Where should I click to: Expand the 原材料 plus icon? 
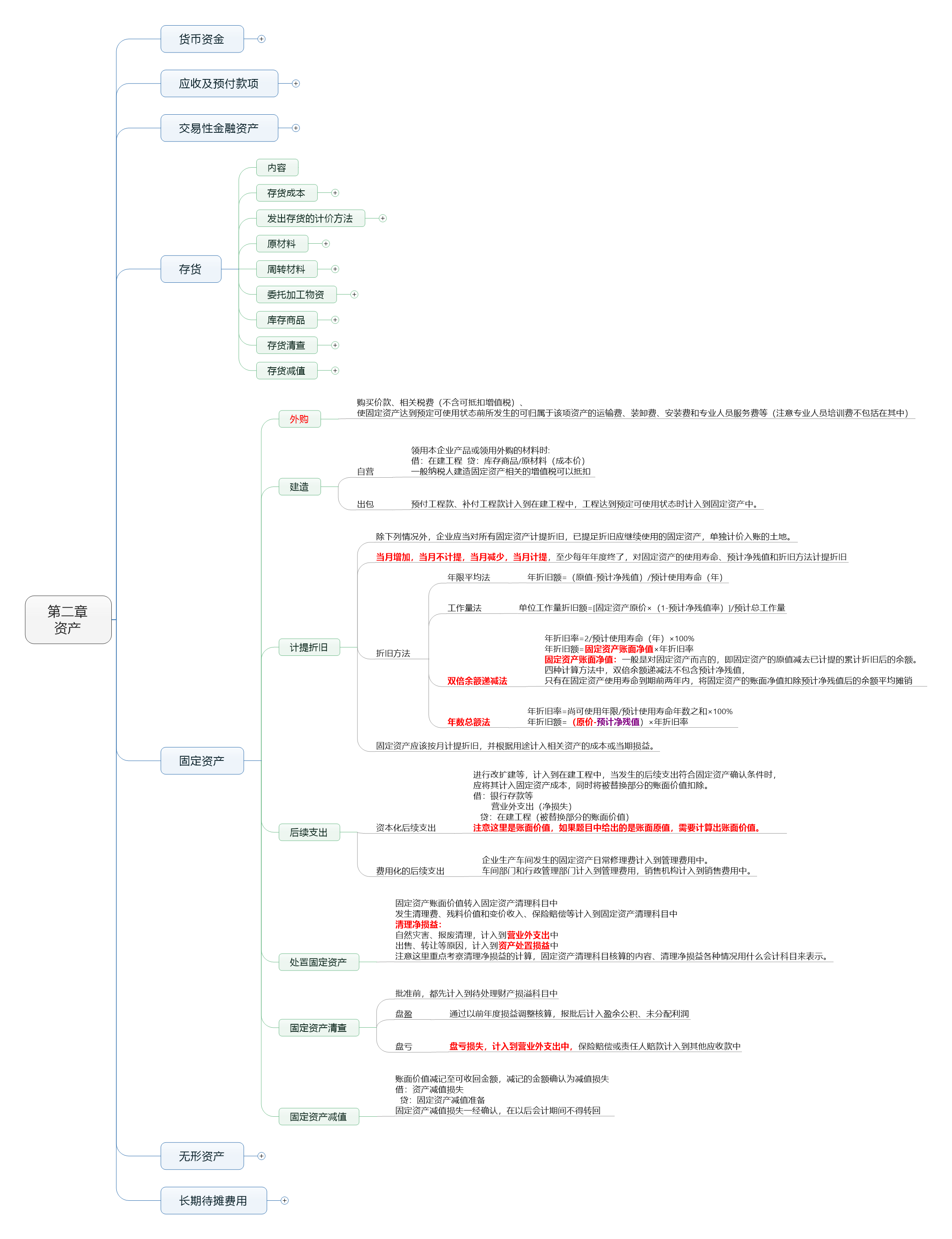pos(326,244)
